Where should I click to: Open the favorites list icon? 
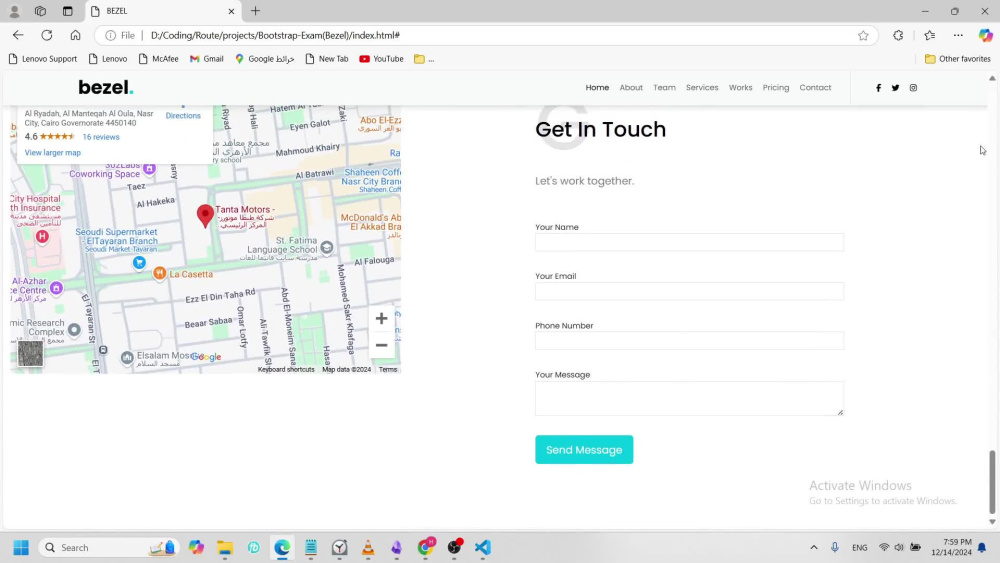pyautogui.click(x=930, y=35)
